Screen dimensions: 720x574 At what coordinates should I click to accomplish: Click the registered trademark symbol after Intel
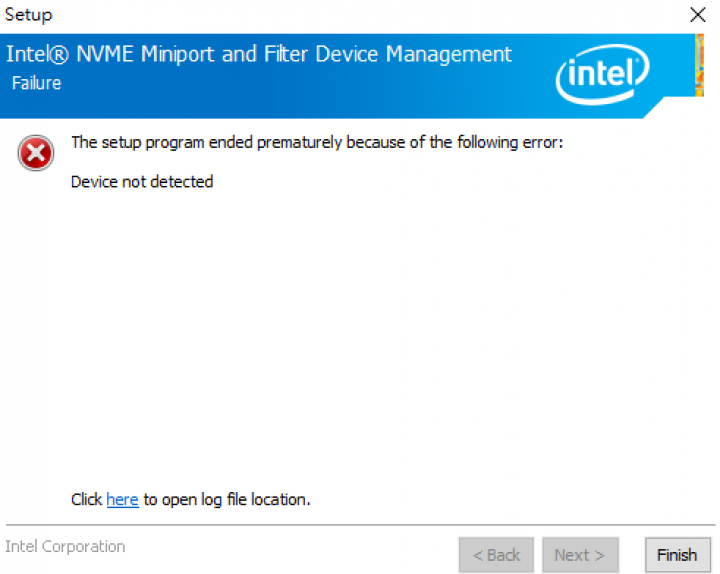coord(58,55)
